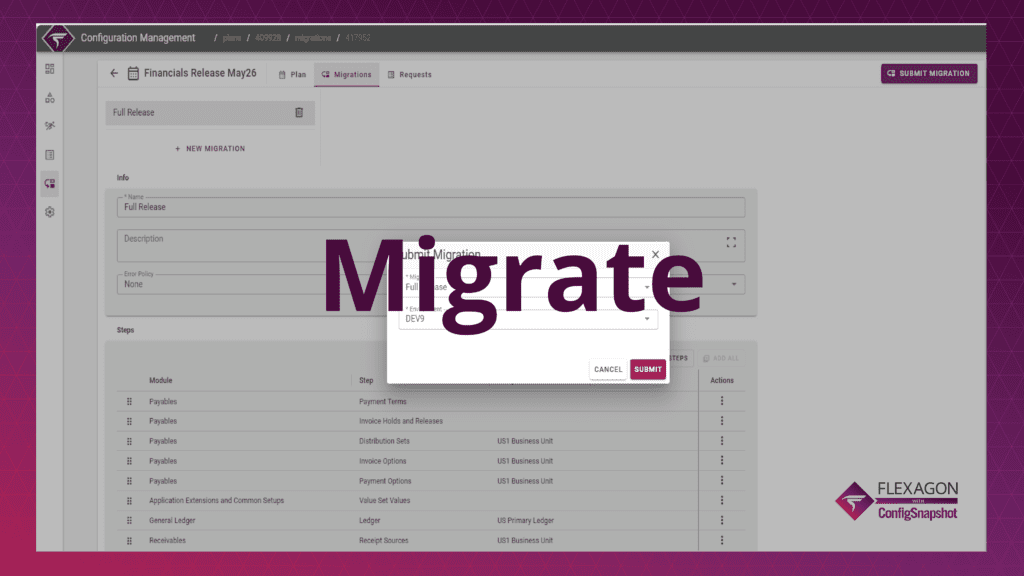Viewport: 1024px width, 576px height.
Task: Open actions menu for Value Set Values row
Action: pyautogui.click(x=722, y=500)
